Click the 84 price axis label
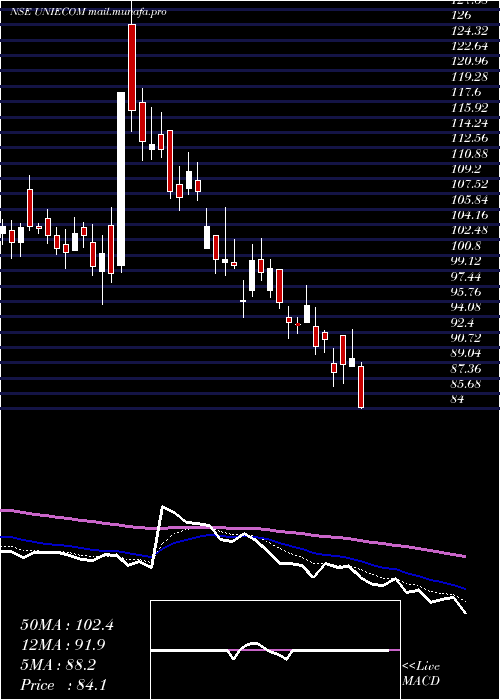This screenshot has height=700, width=500. [x=458, y=400]
